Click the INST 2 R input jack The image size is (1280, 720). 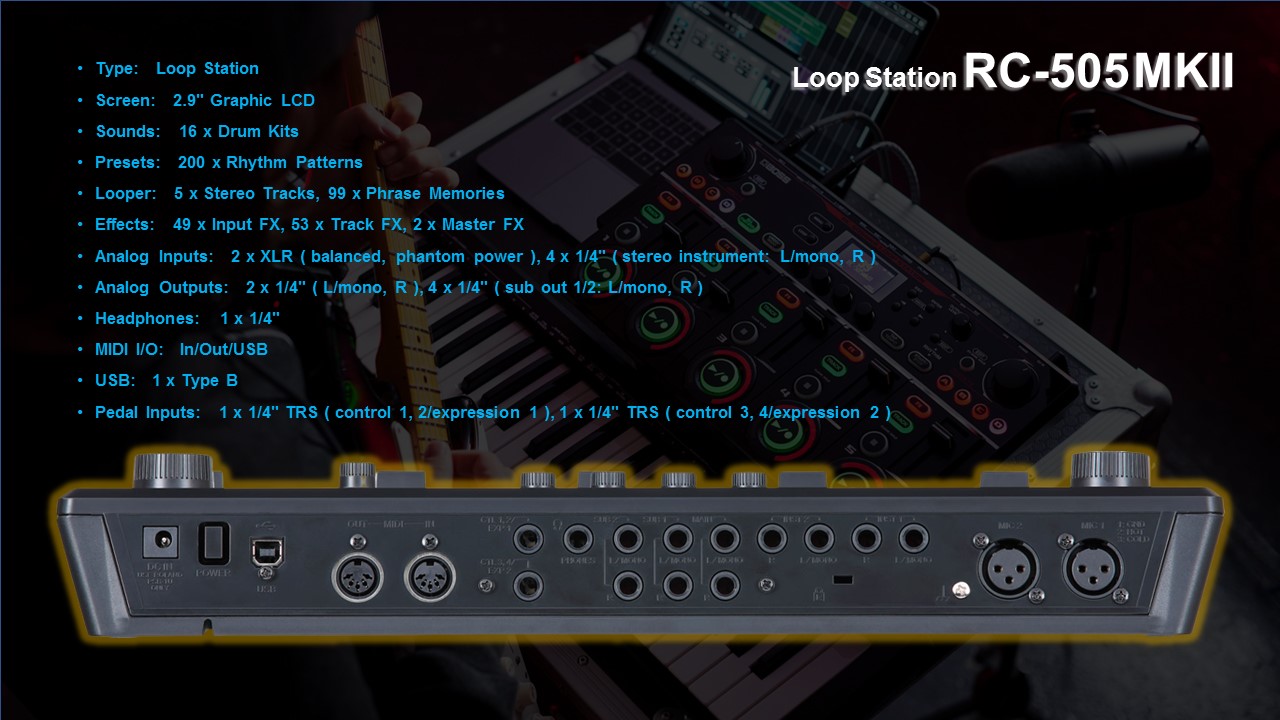pos(772,539)
